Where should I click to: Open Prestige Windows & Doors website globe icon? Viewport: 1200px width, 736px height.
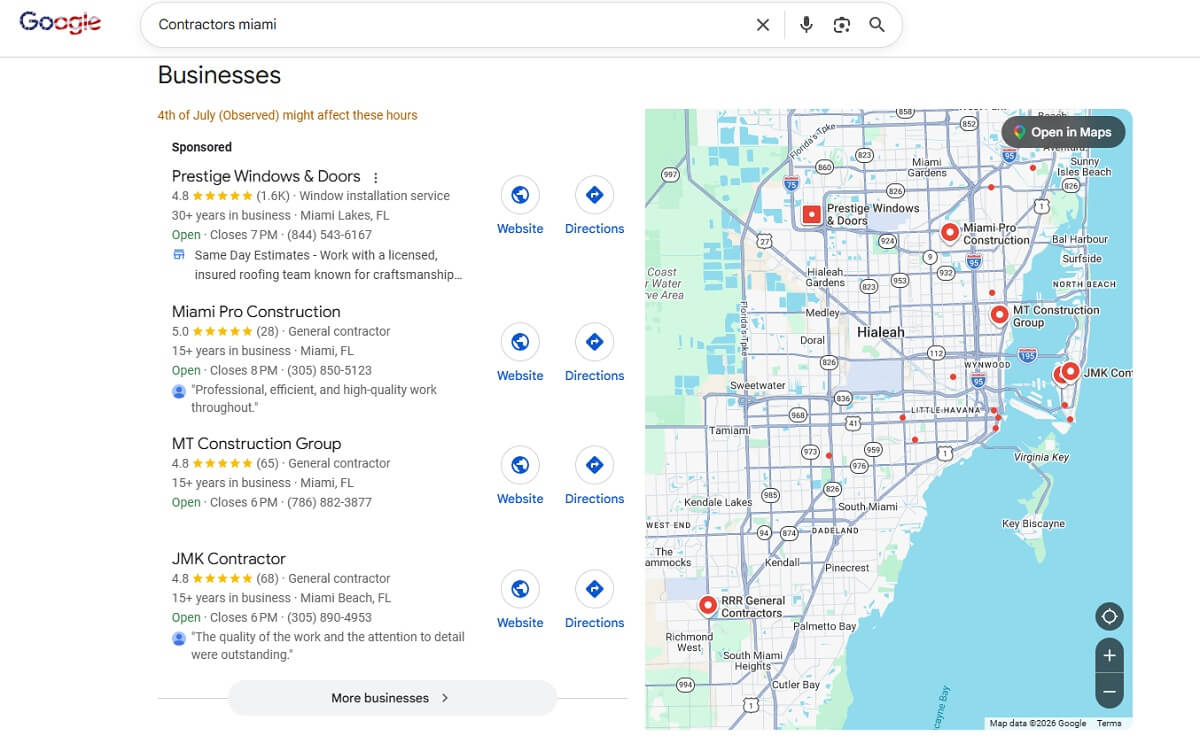pyautogui.click(x=520, y=195)
